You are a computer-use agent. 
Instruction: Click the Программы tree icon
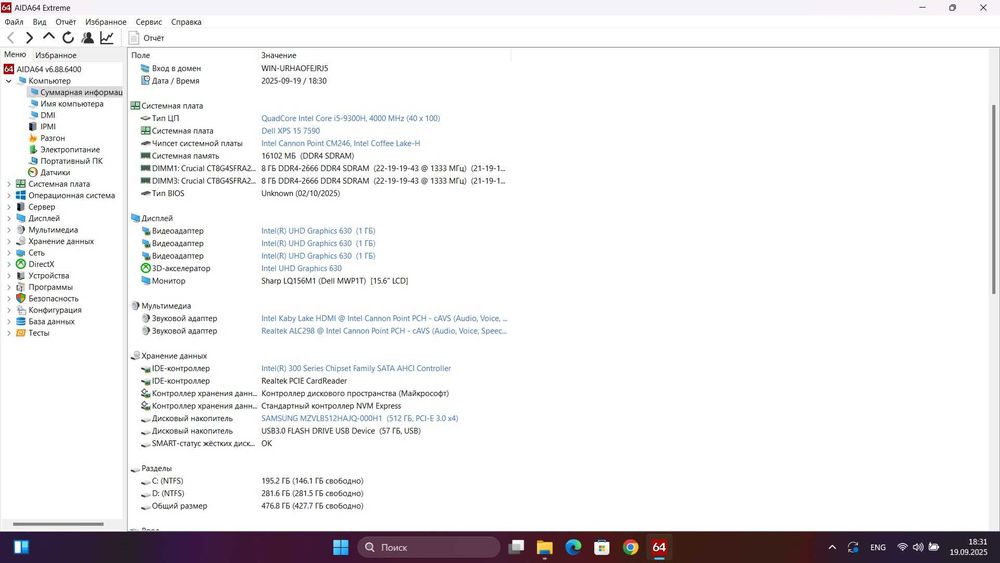pos(21,287)
